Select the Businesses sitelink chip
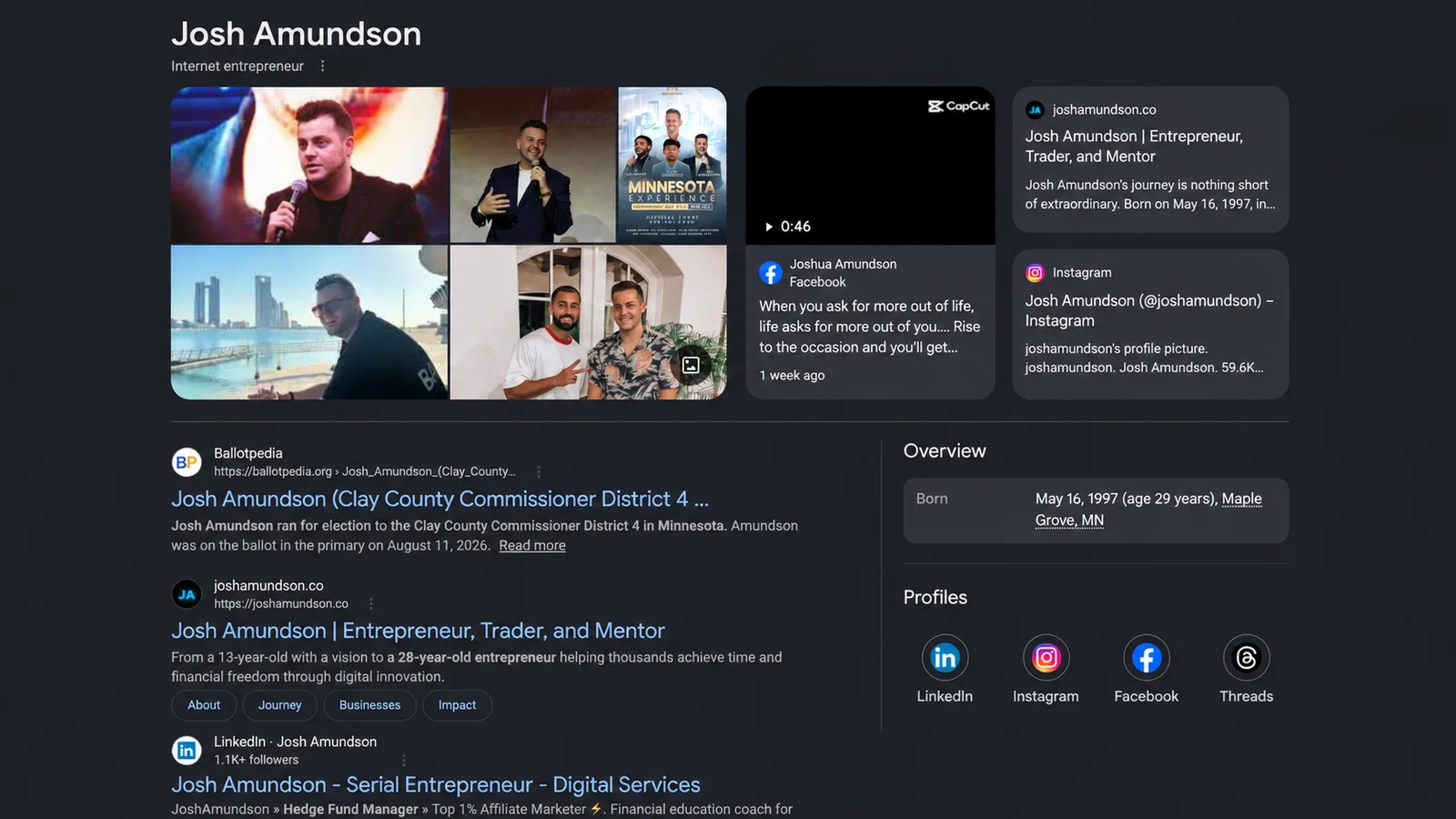 (x=369, y=705)
